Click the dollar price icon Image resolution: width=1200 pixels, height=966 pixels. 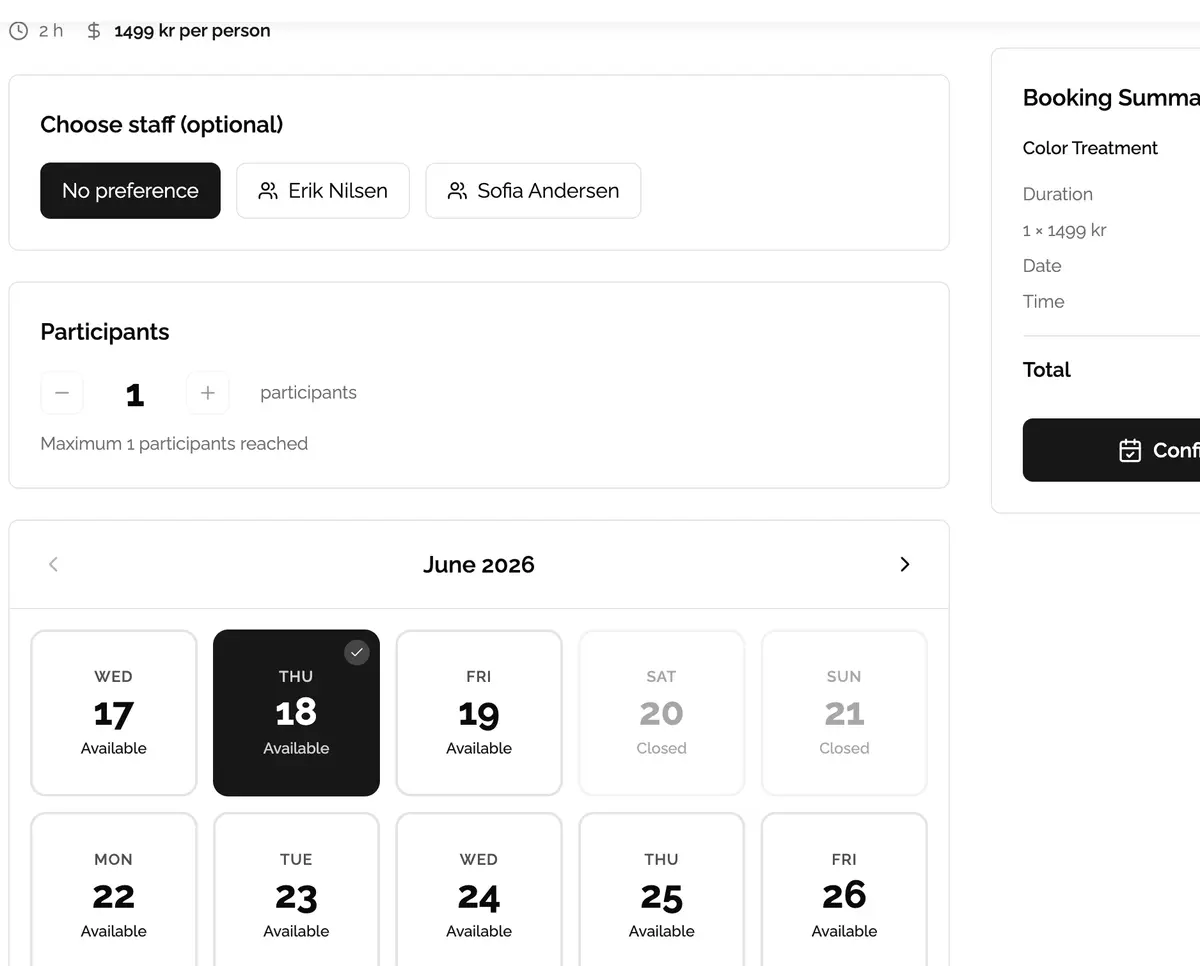pos(94,31)
